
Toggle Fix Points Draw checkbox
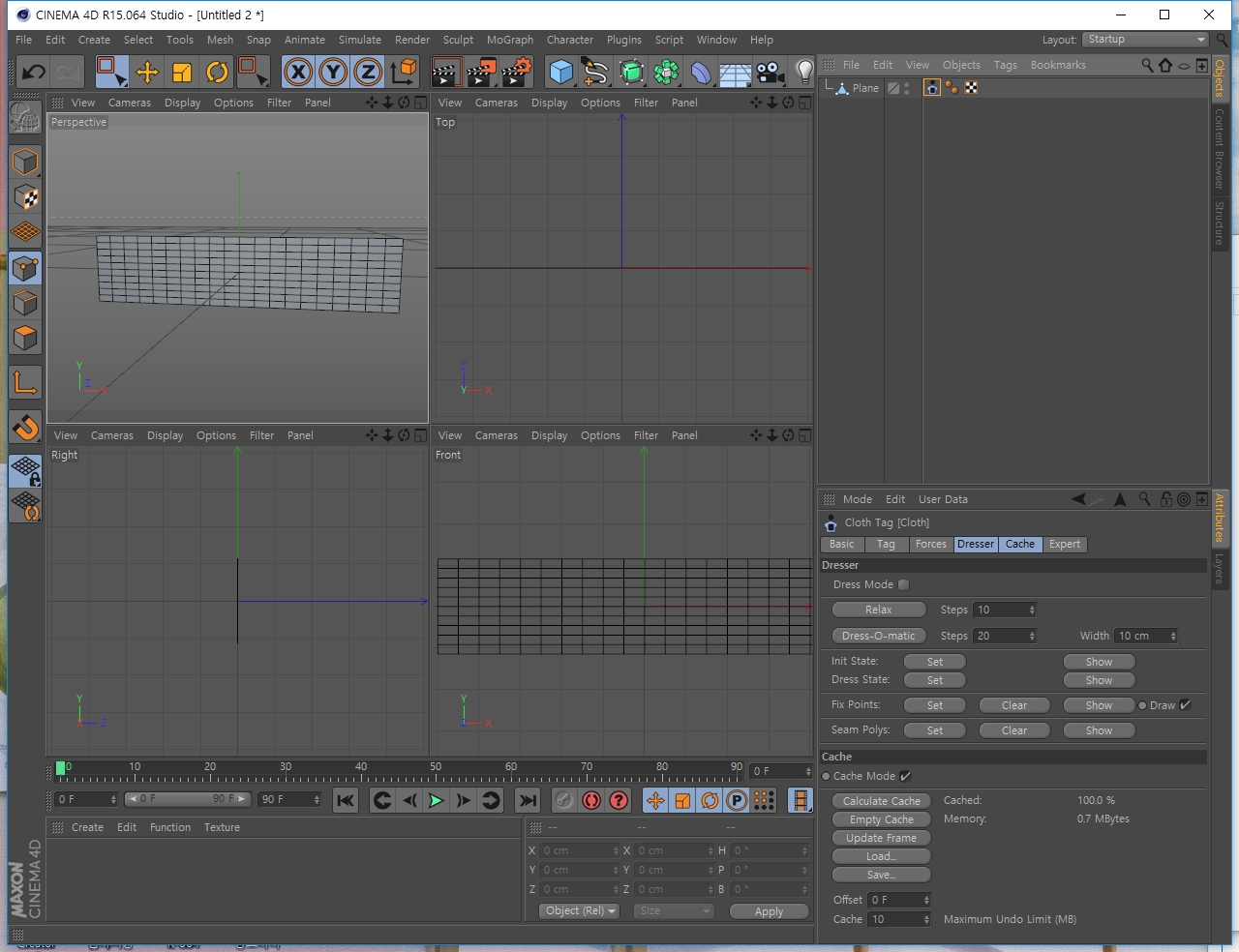[1186, 705]
